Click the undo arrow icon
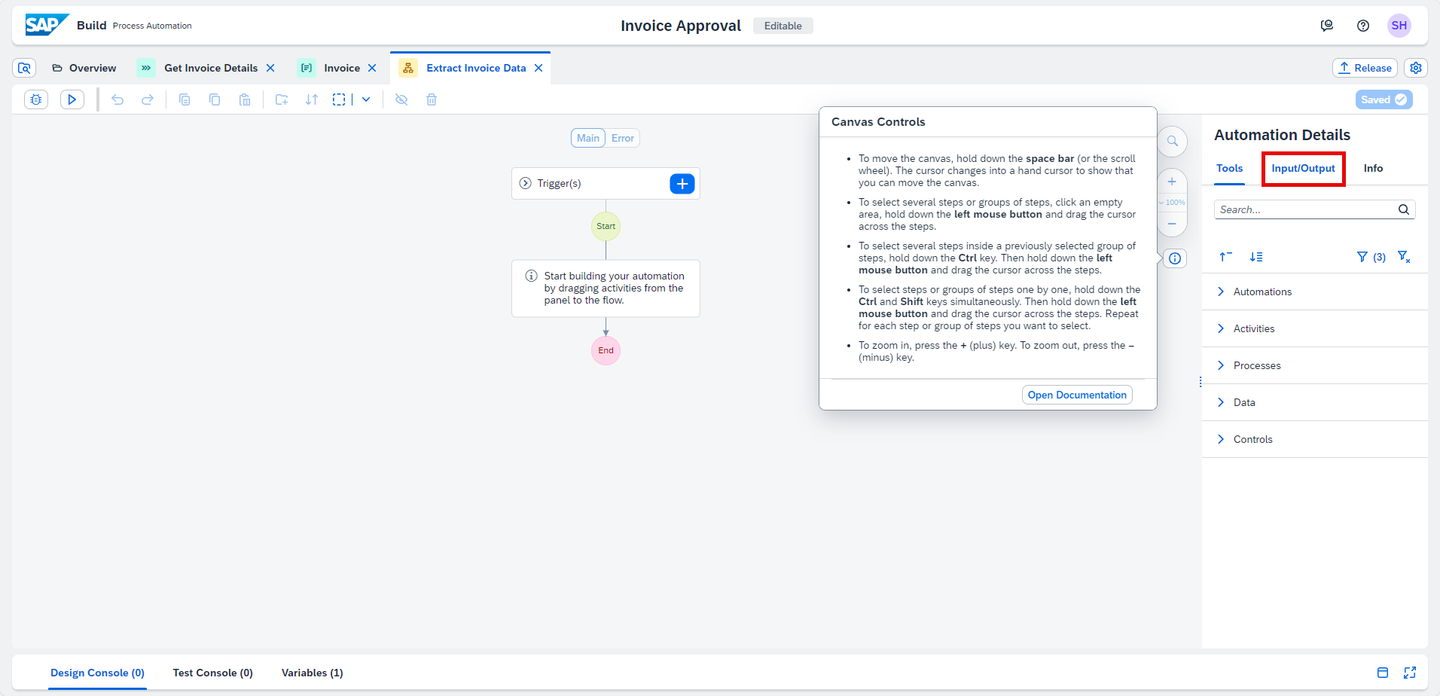The width and height of the screenshot is (1440, 696). (118, 100)
